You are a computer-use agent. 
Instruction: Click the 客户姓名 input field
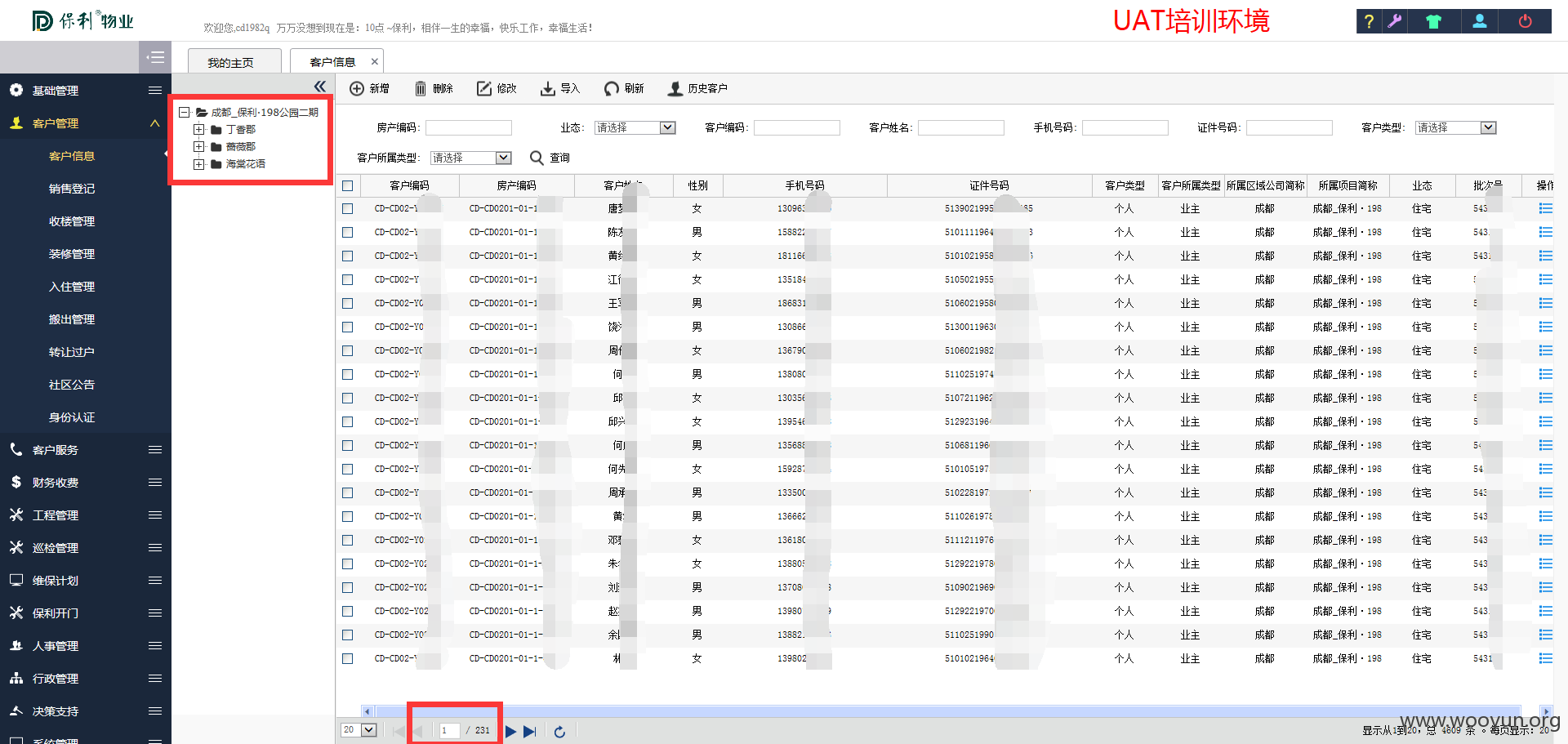coord(961,127)
